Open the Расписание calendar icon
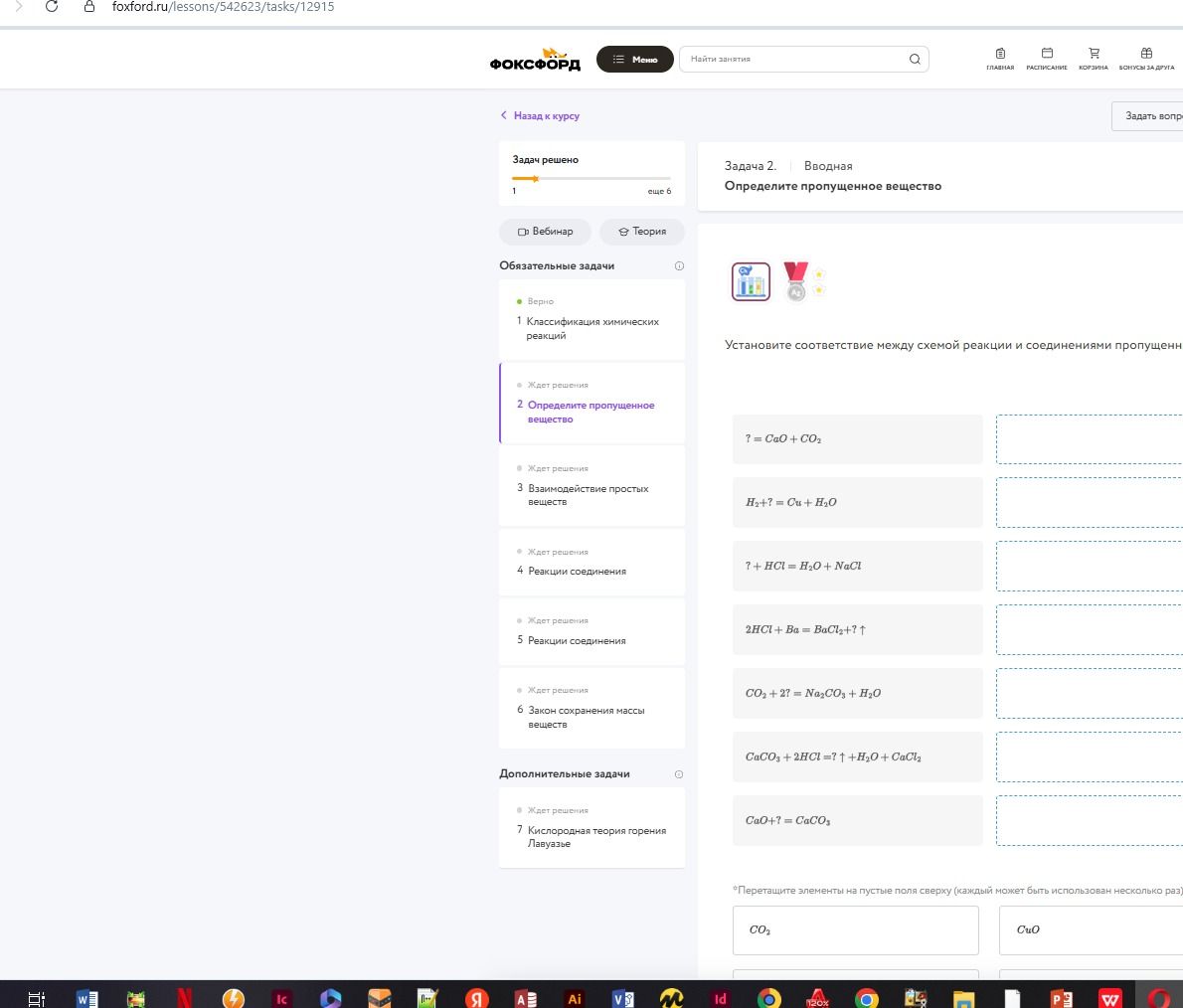 [x=1047, y=59]
